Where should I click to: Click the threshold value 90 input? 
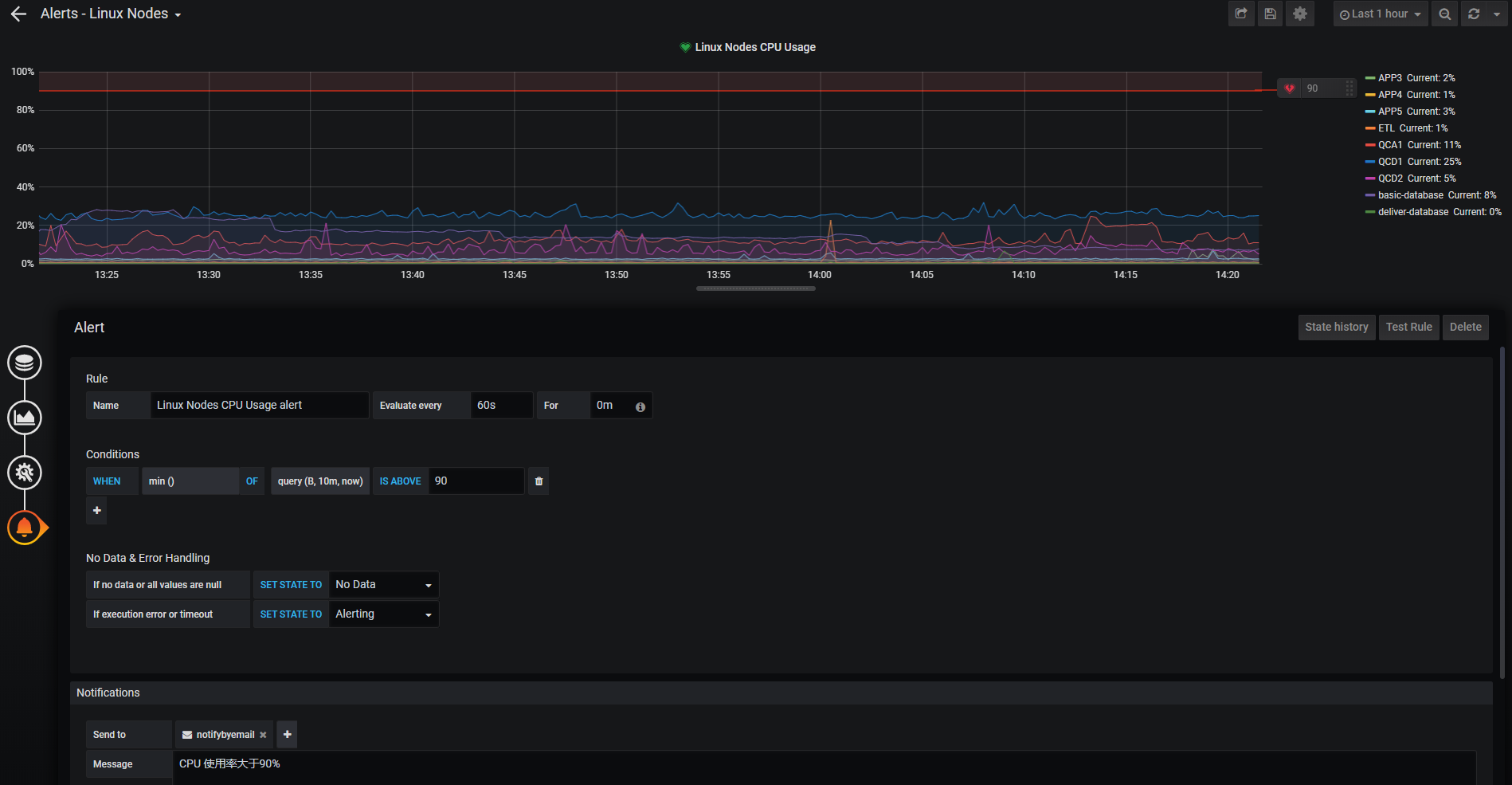[476, 481]
